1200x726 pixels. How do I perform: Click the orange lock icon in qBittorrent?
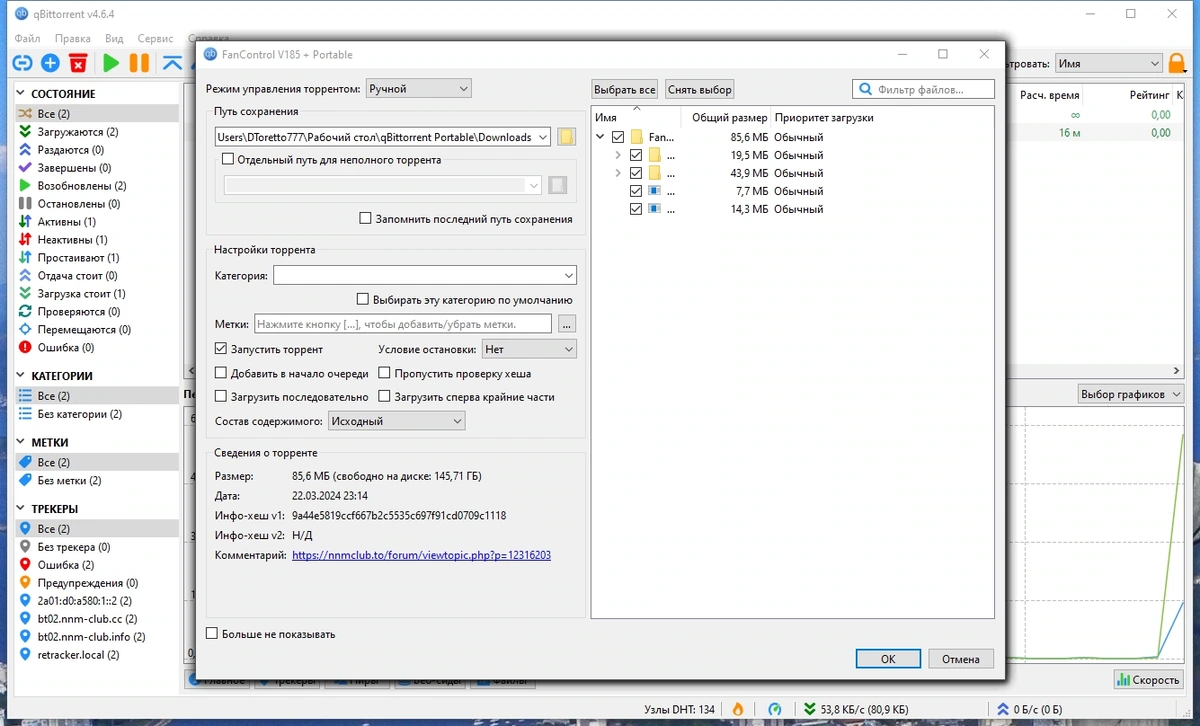click(1178, 63)
